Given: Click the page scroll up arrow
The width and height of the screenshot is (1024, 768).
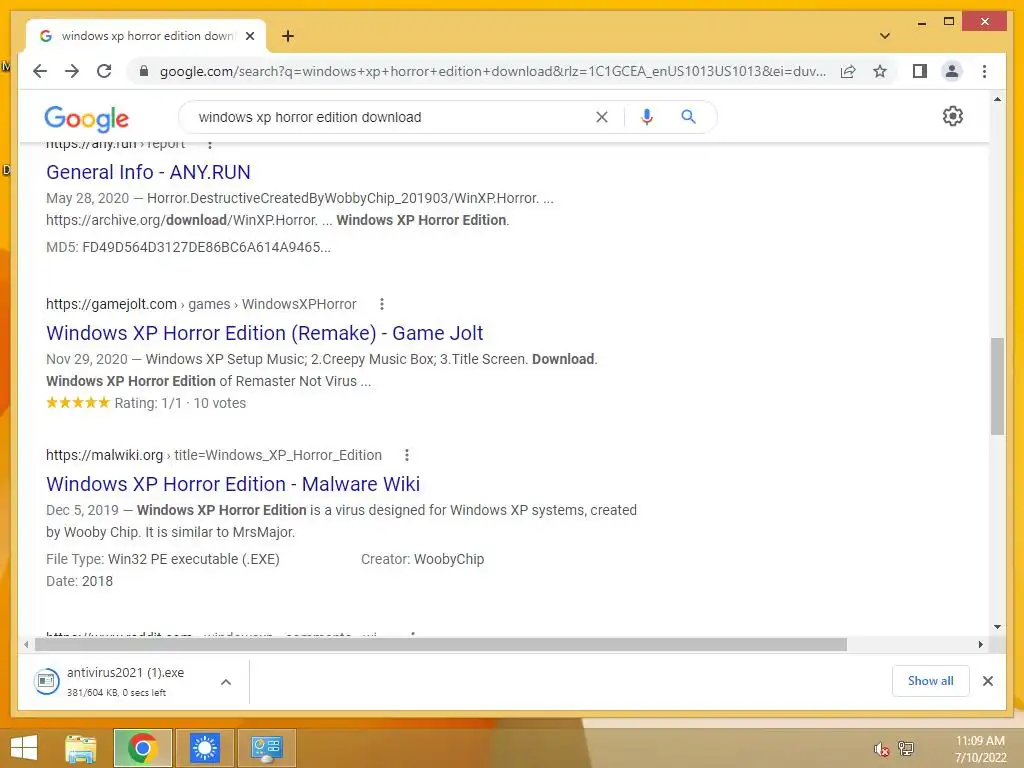Looking at the screenshot, I should click(x=997, y=99).
